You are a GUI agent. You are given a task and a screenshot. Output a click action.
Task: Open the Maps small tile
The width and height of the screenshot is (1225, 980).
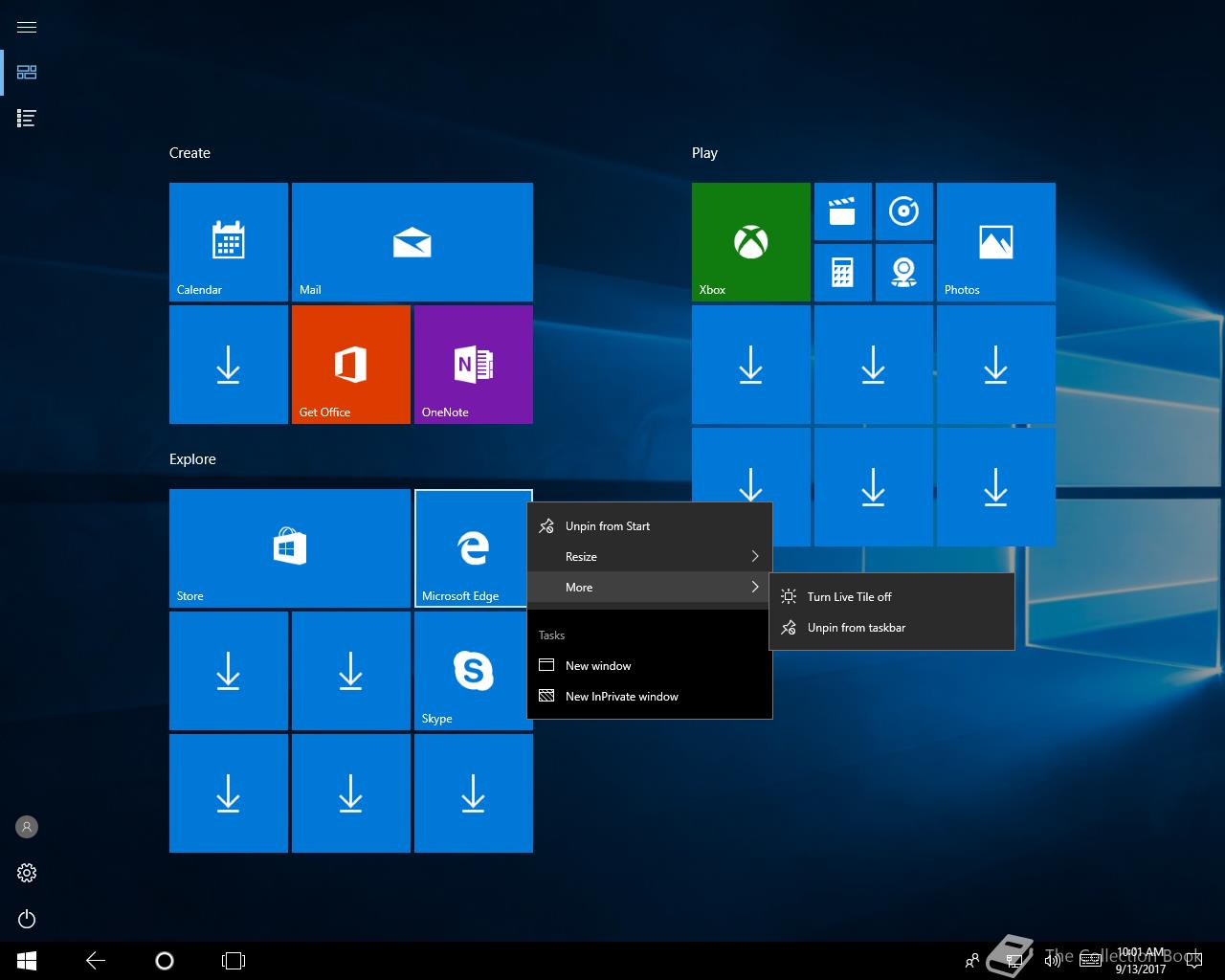coord(904,273)
